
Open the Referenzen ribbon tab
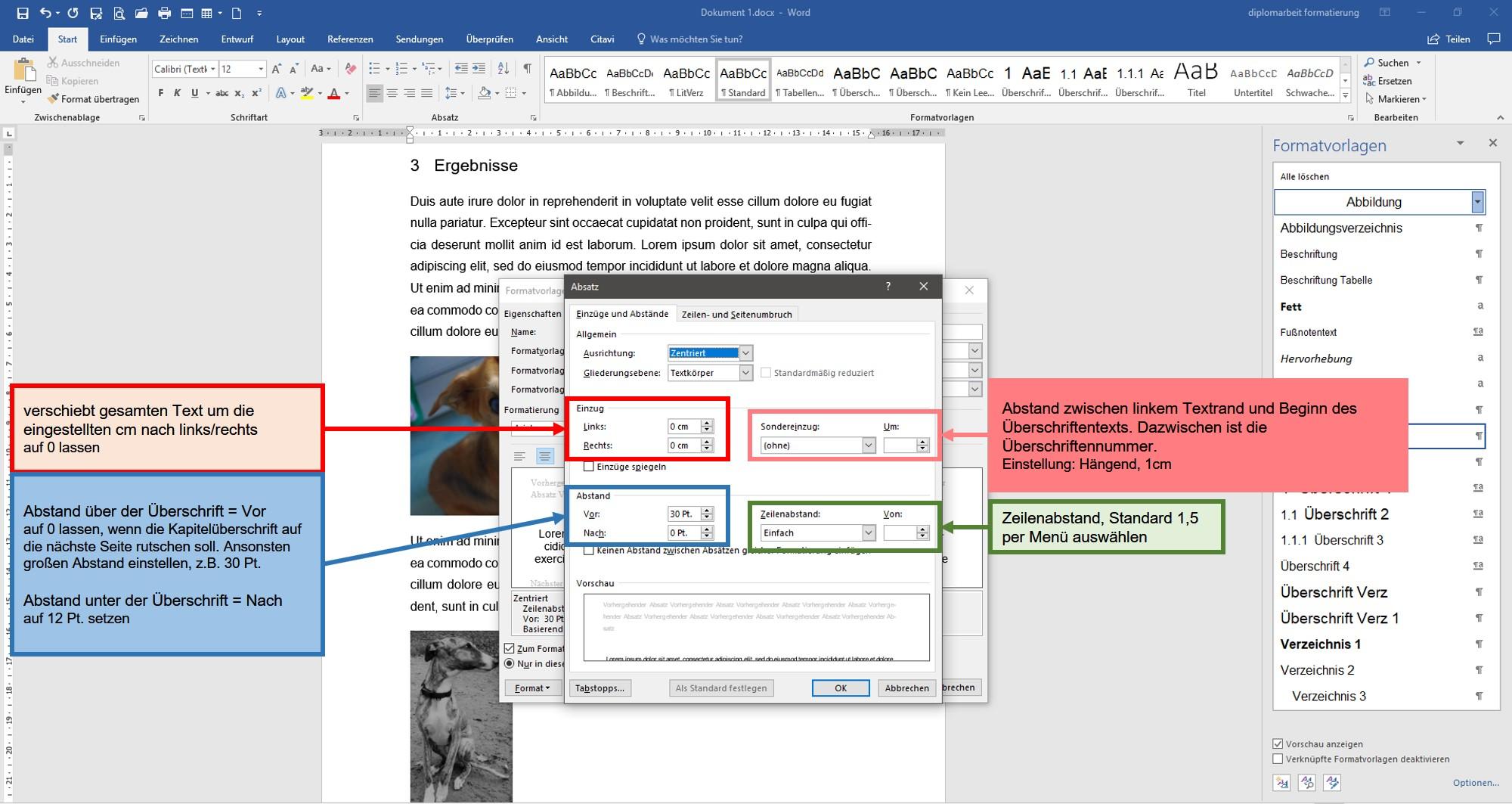pos(350,39)
